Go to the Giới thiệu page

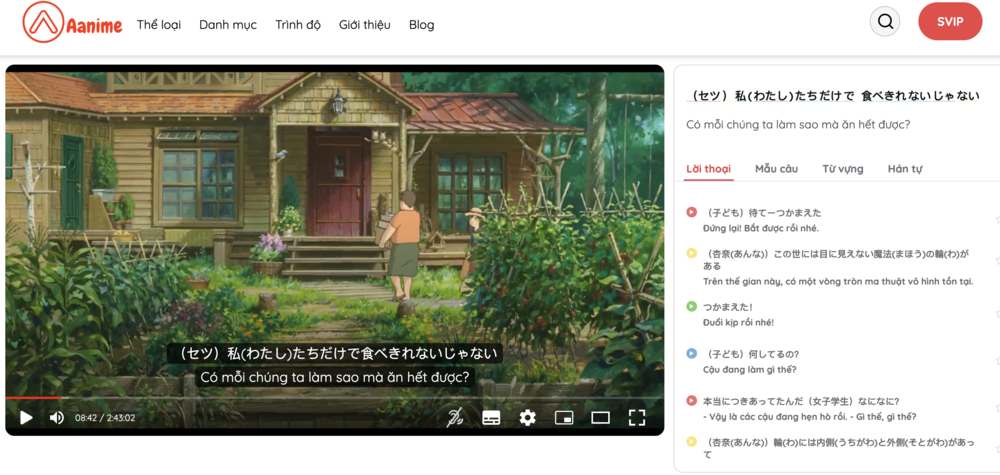pos(365,25)
